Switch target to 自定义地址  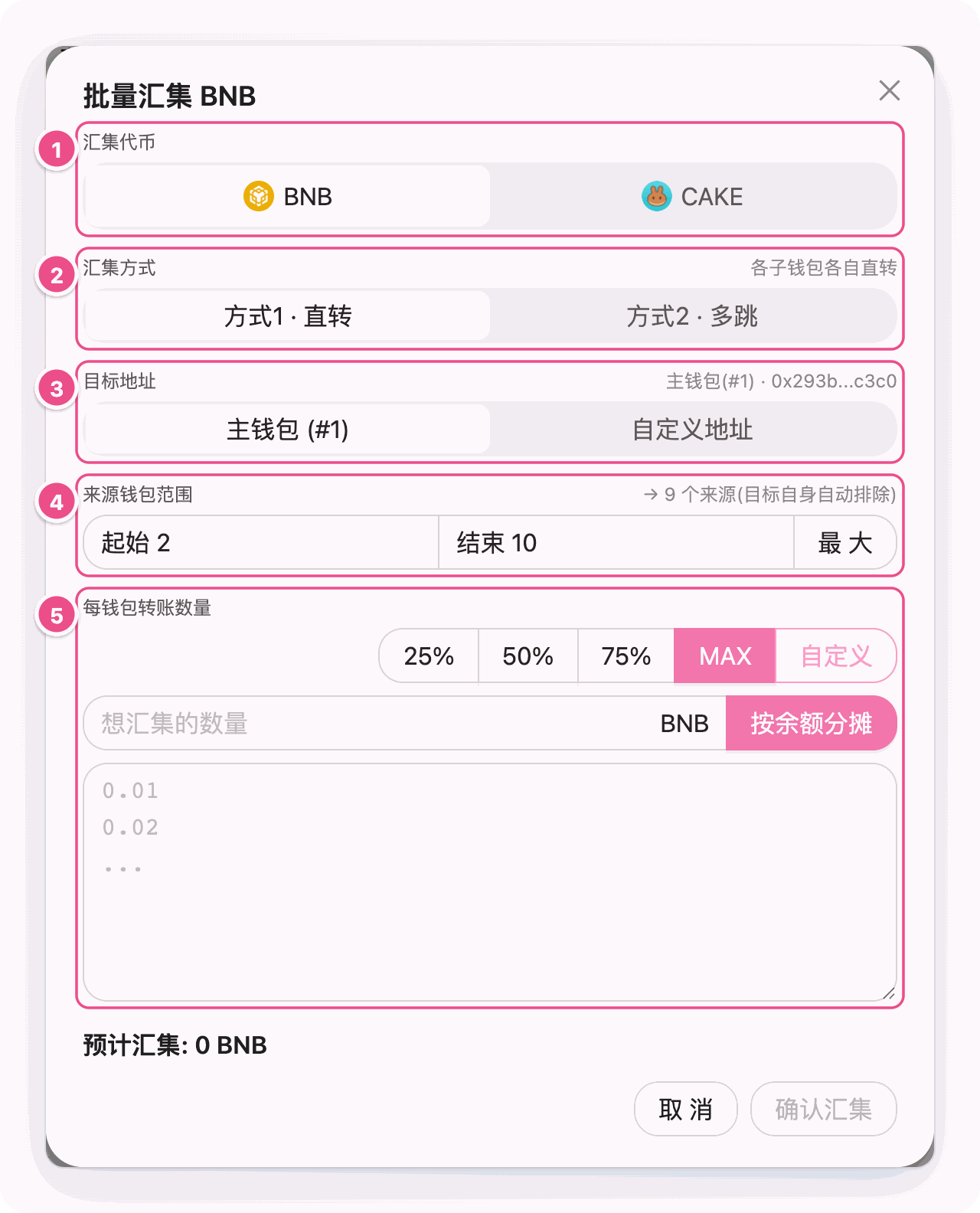pos(692,429)
